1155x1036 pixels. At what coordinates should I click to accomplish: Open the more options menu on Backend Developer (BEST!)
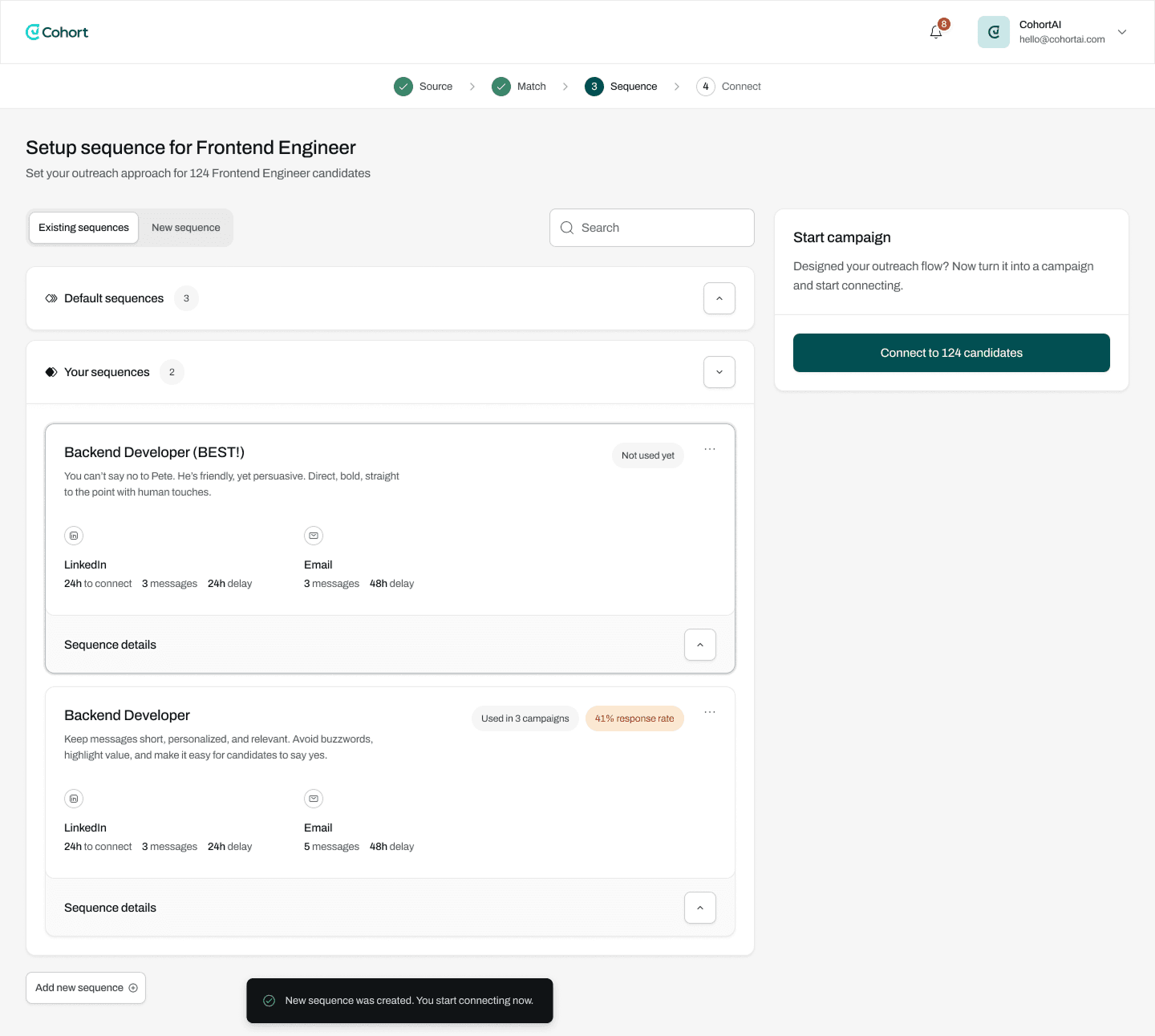pyautogui.click(x=709, y=449)
